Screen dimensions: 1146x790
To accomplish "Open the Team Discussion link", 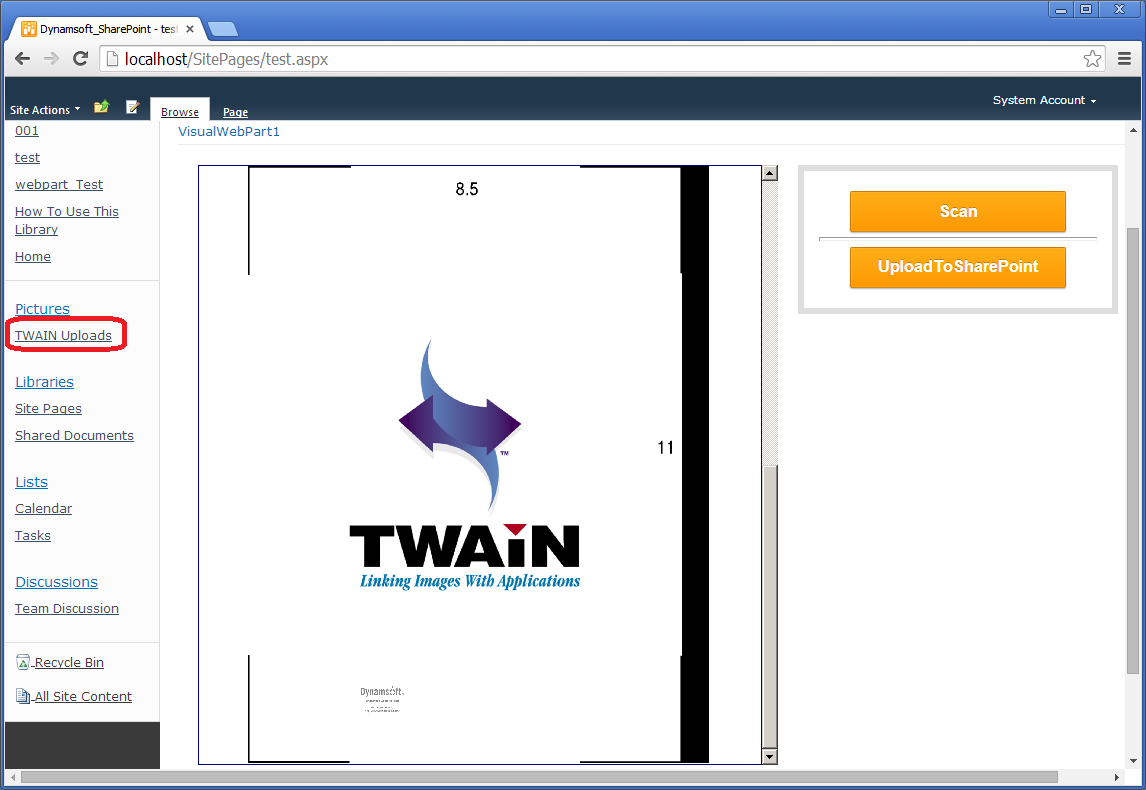I will click(67, 609).
